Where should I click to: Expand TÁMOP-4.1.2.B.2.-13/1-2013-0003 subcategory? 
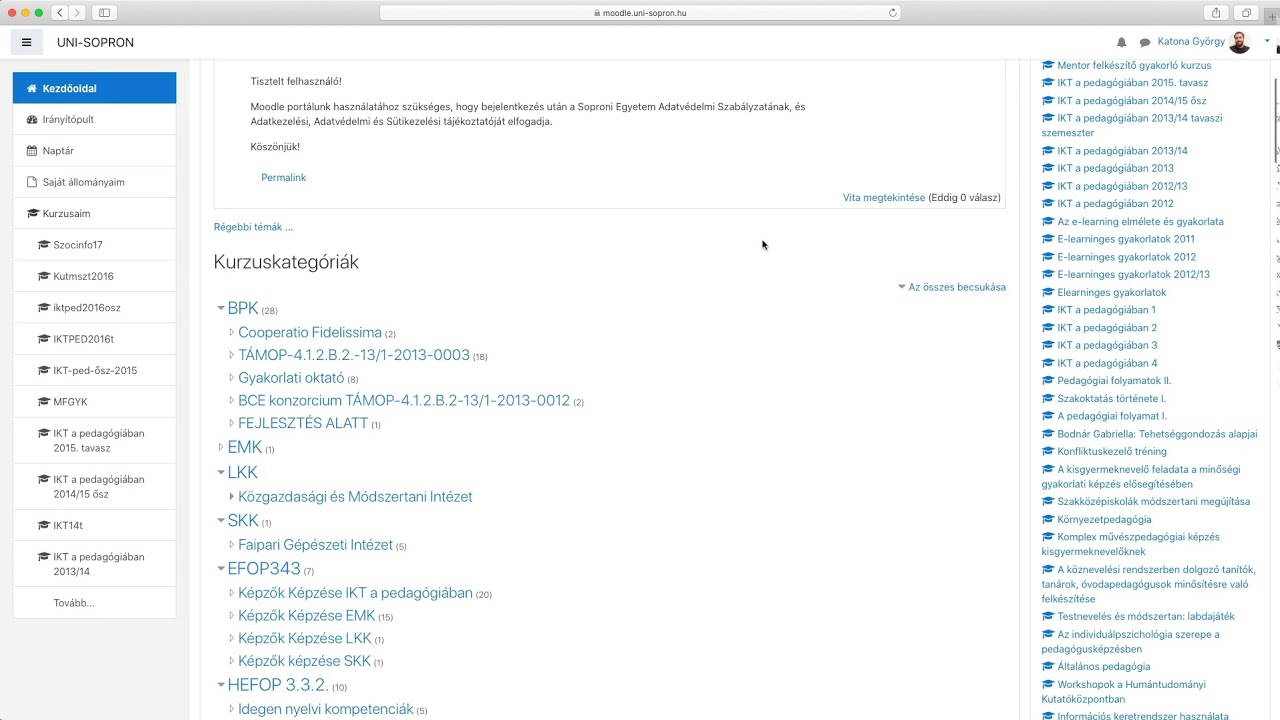pyautogui.click(x=232, y=355)
